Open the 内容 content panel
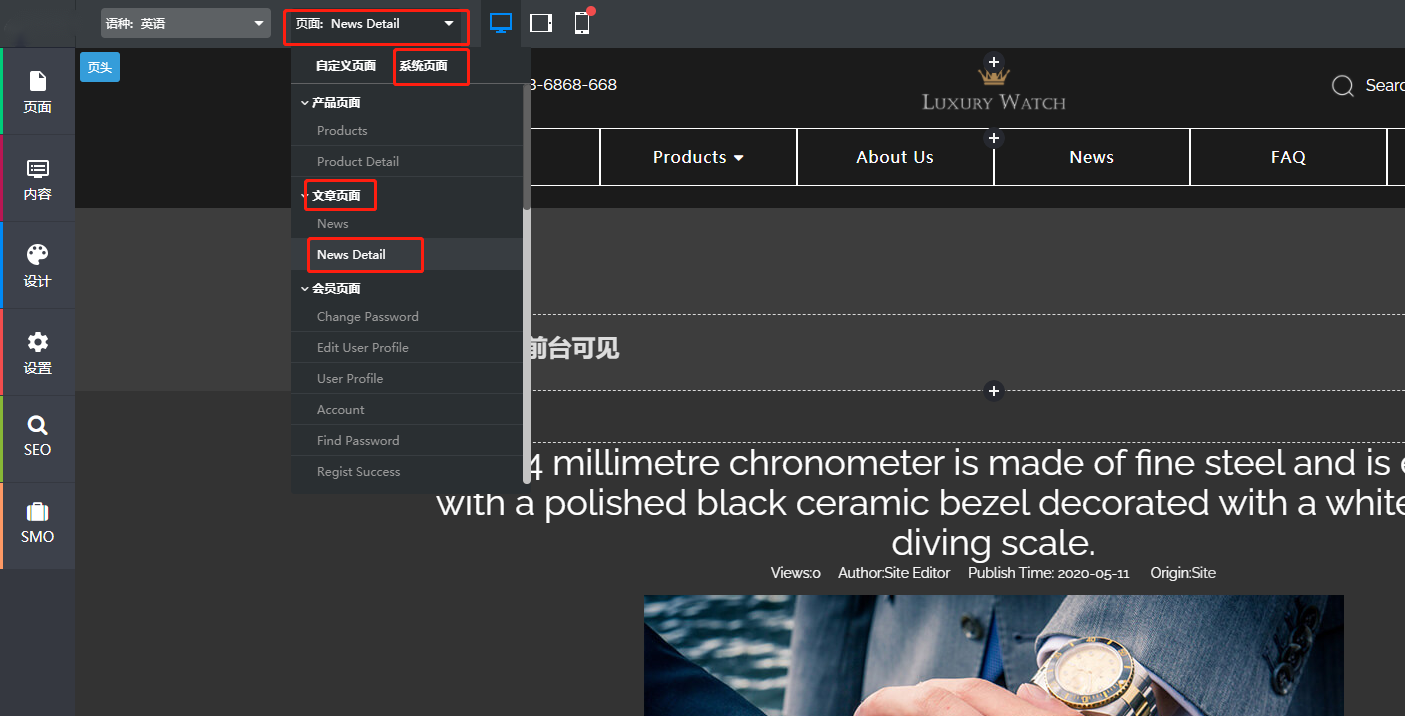 click(x=37, y=178)
